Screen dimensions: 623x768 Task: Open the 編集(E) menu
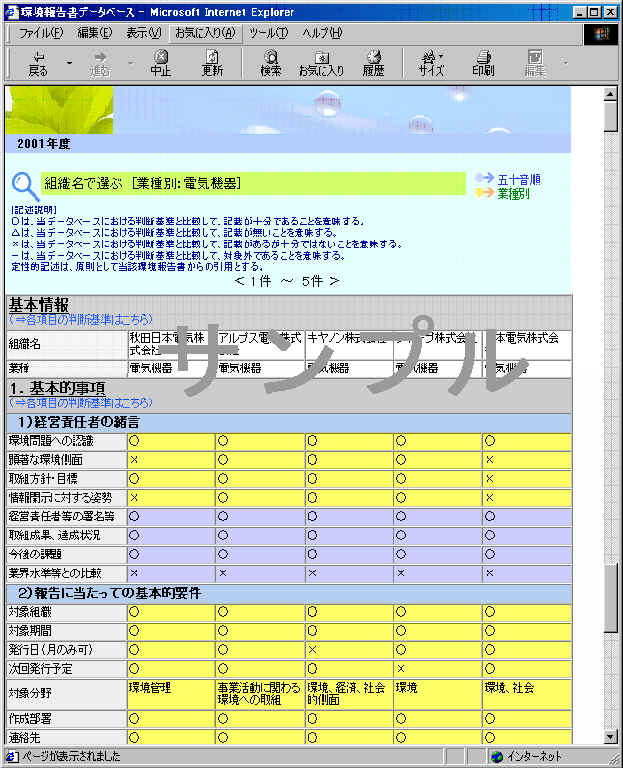(x=95, y=33)
